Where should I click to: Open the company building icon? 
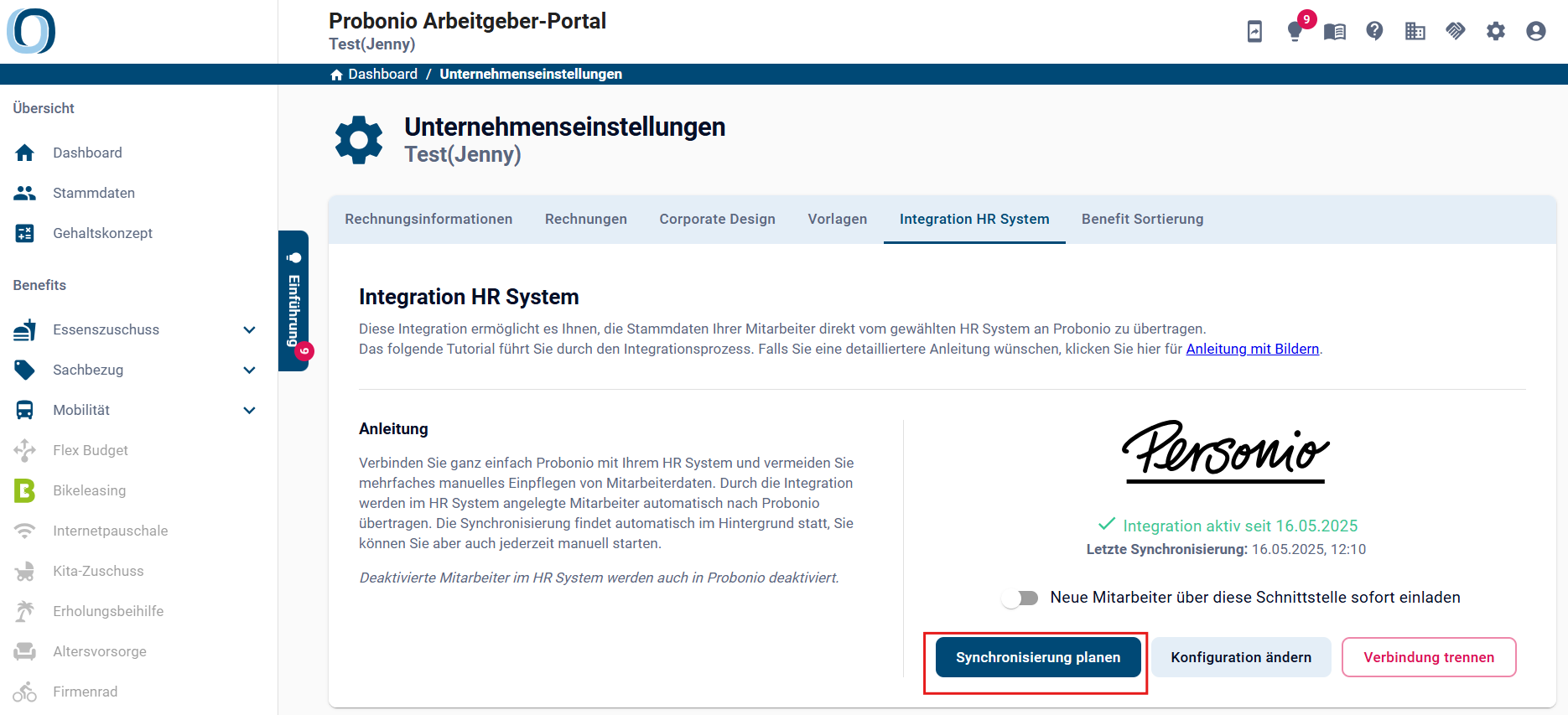click(1415, 31)
